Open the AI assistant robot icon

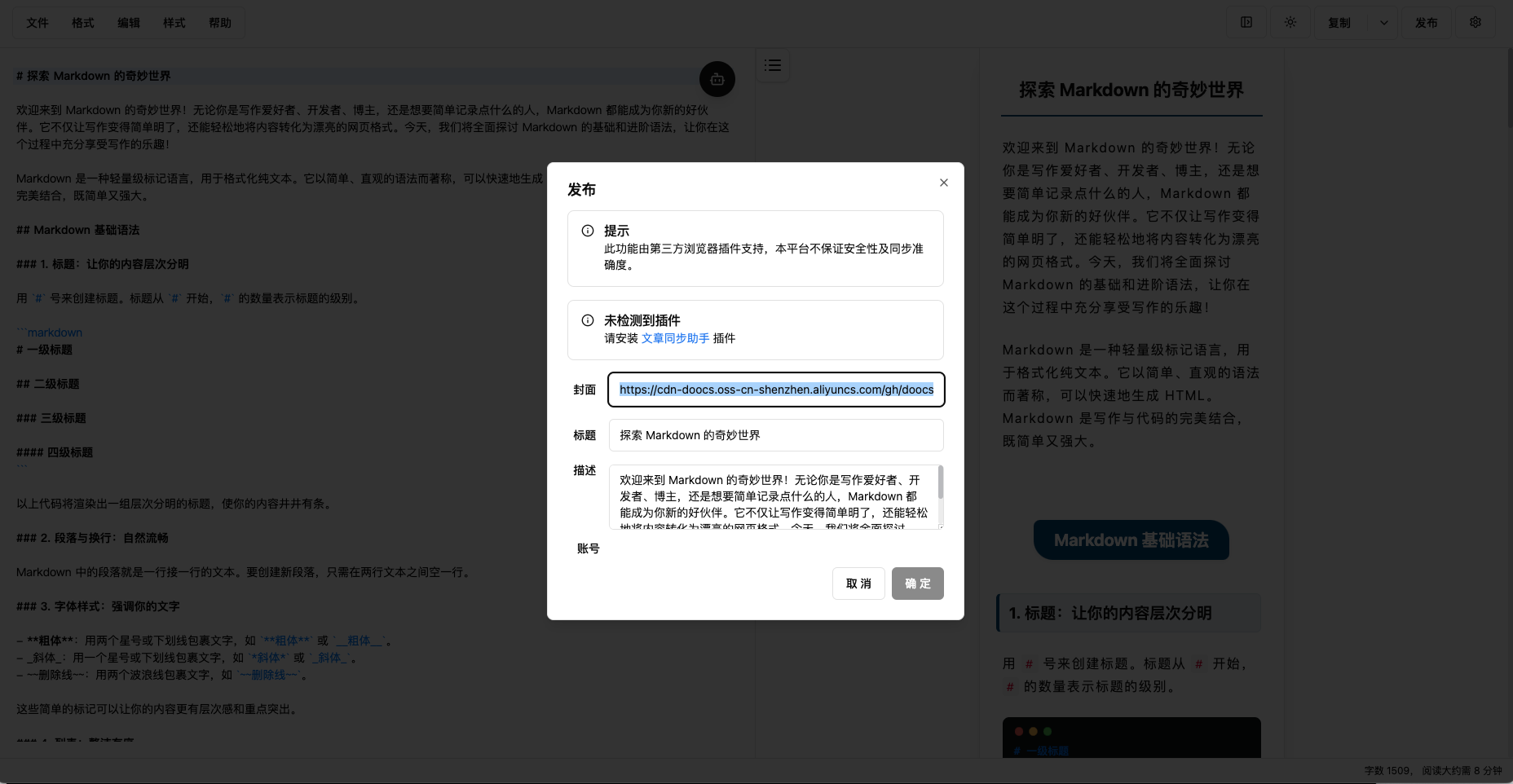(717, 78)
